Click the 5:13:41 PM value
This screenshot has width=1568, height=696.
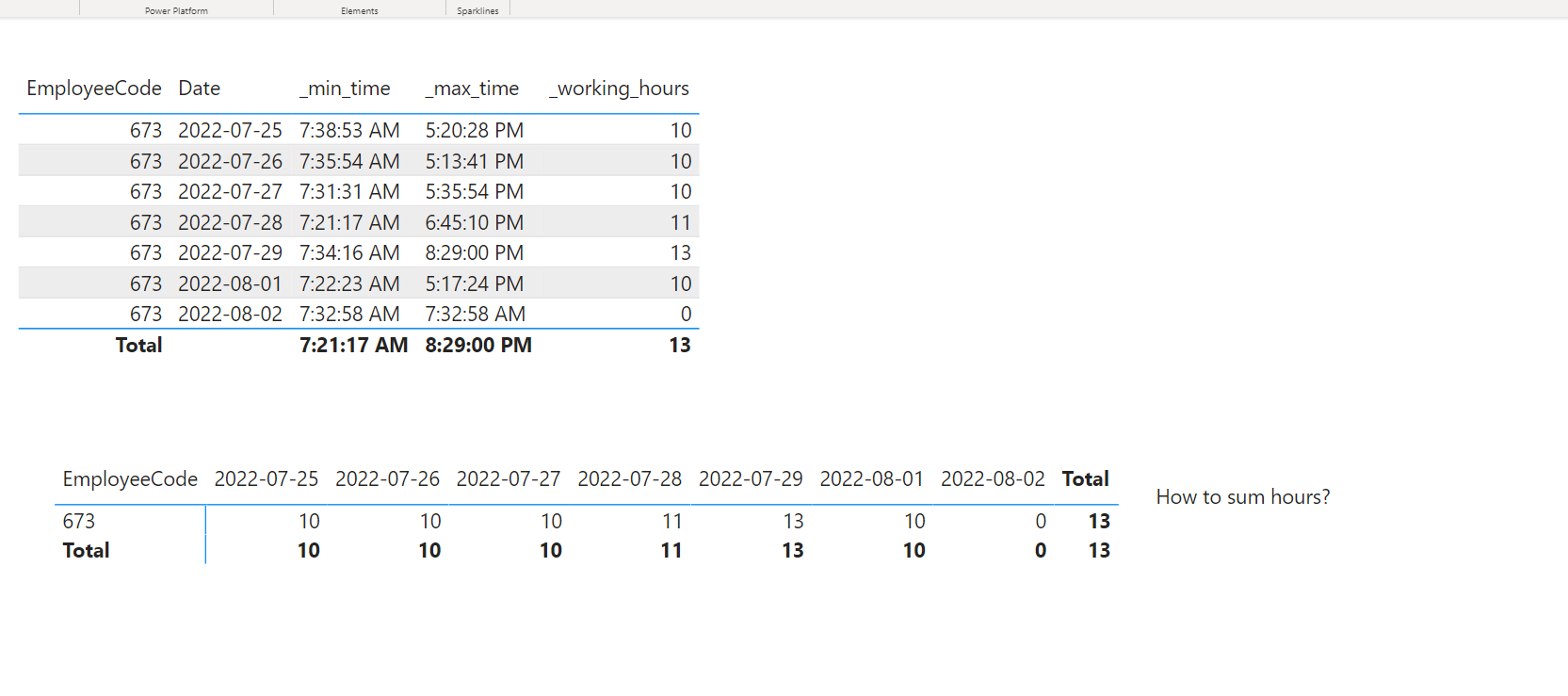click(x=475, y=161)
